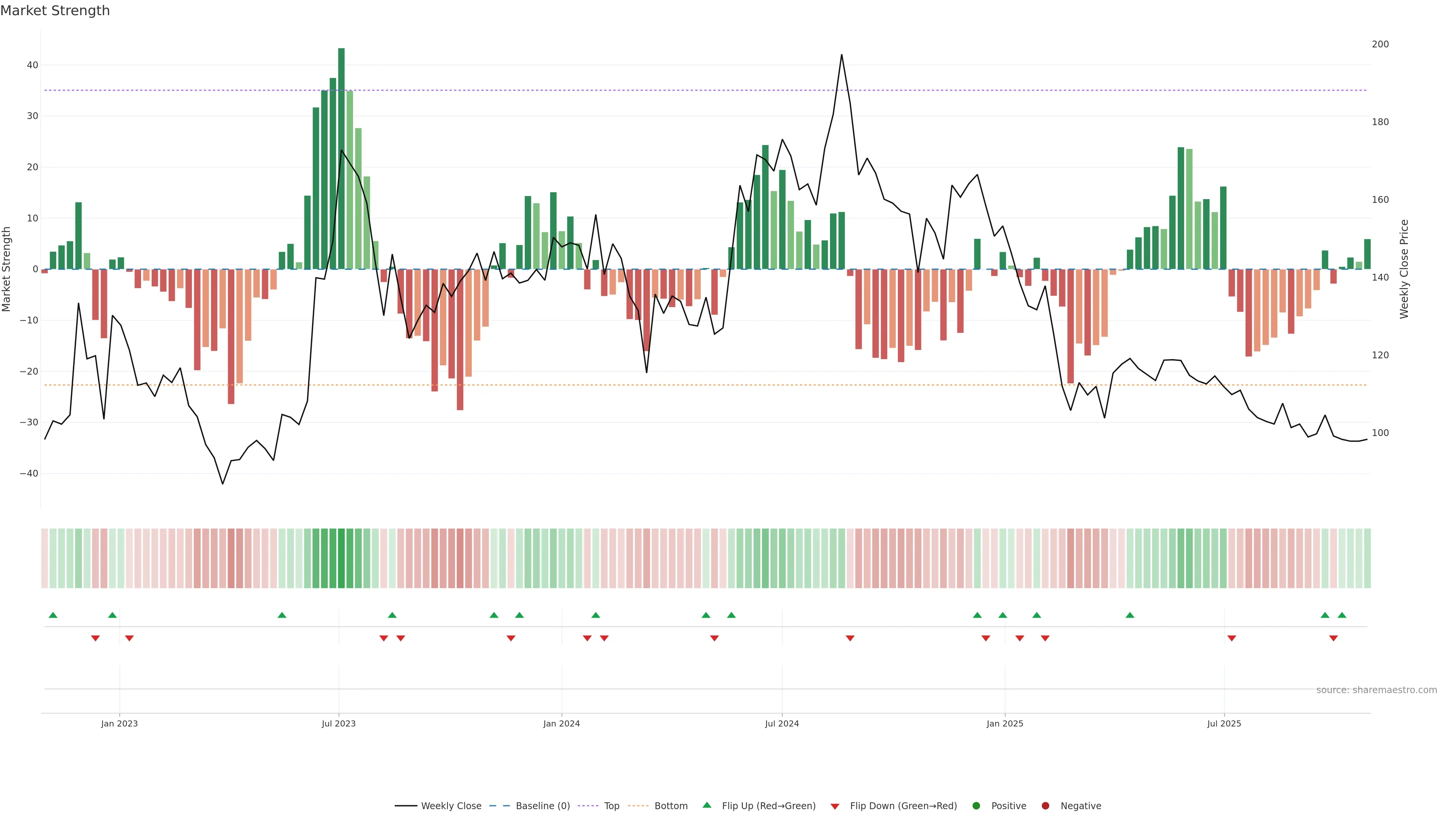The width and height of the screenshot is (1456, 819).
Task: Click the green Flip Up legend triangle
Action: [x=706, y=805]
